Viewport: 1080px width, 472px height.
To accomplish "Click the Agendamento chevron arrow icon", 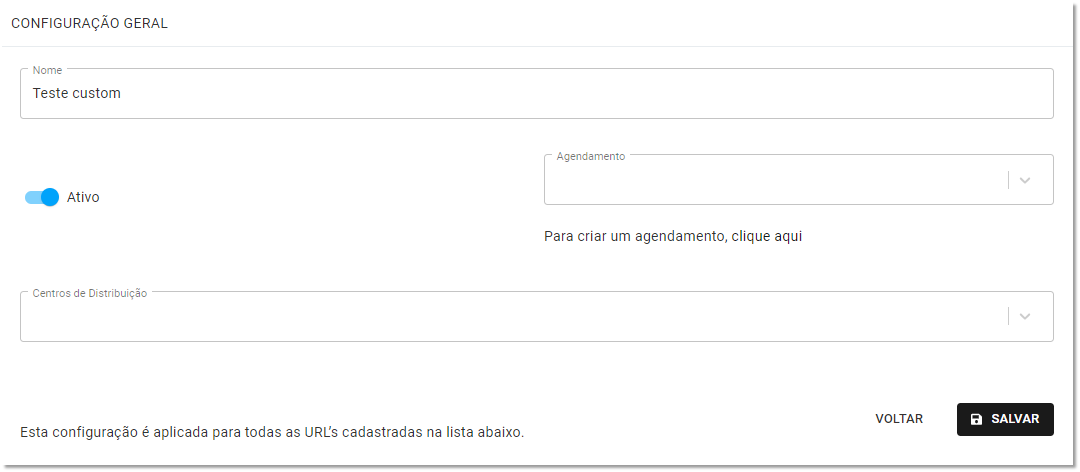I will tap(1025, 181).
